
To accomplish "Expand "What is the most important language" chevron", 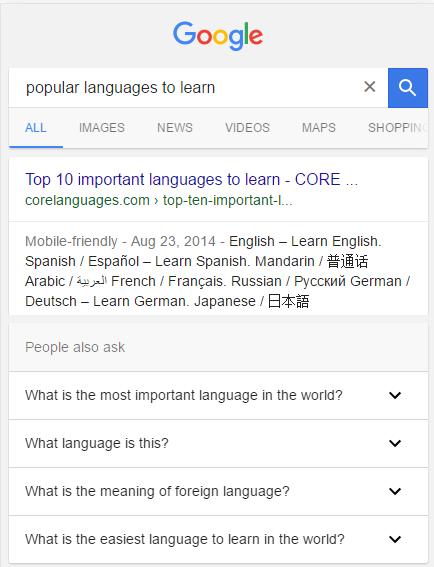I will (x=395, y=395).
